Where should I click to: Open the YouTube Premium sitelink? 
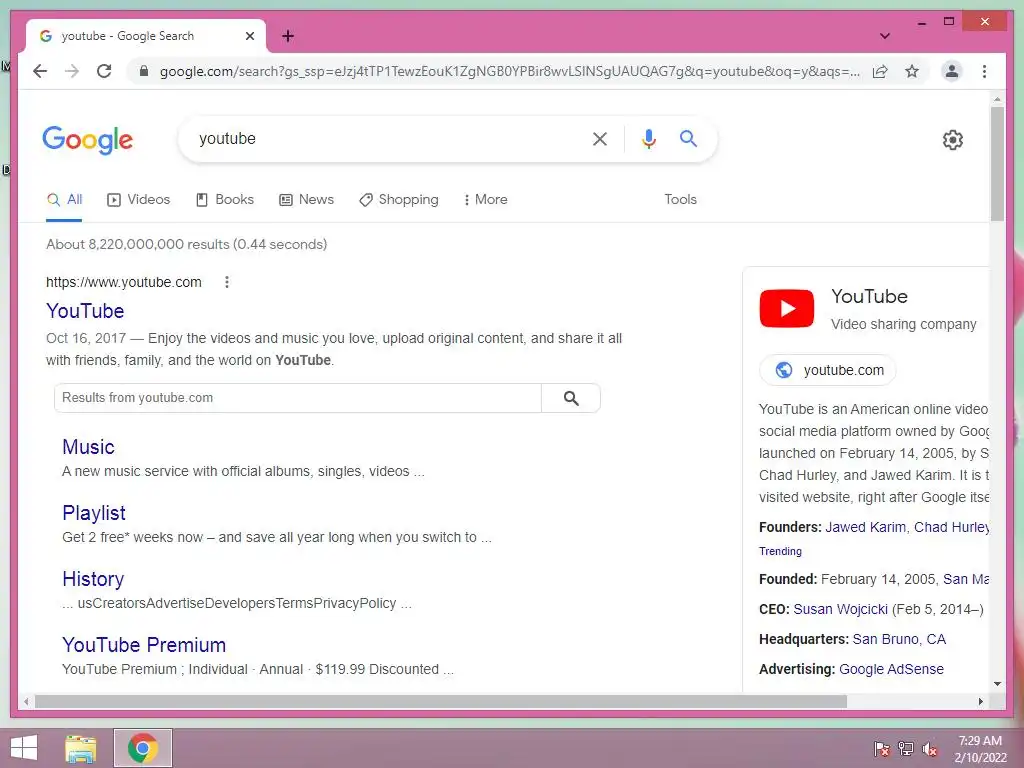coord(144,645)
